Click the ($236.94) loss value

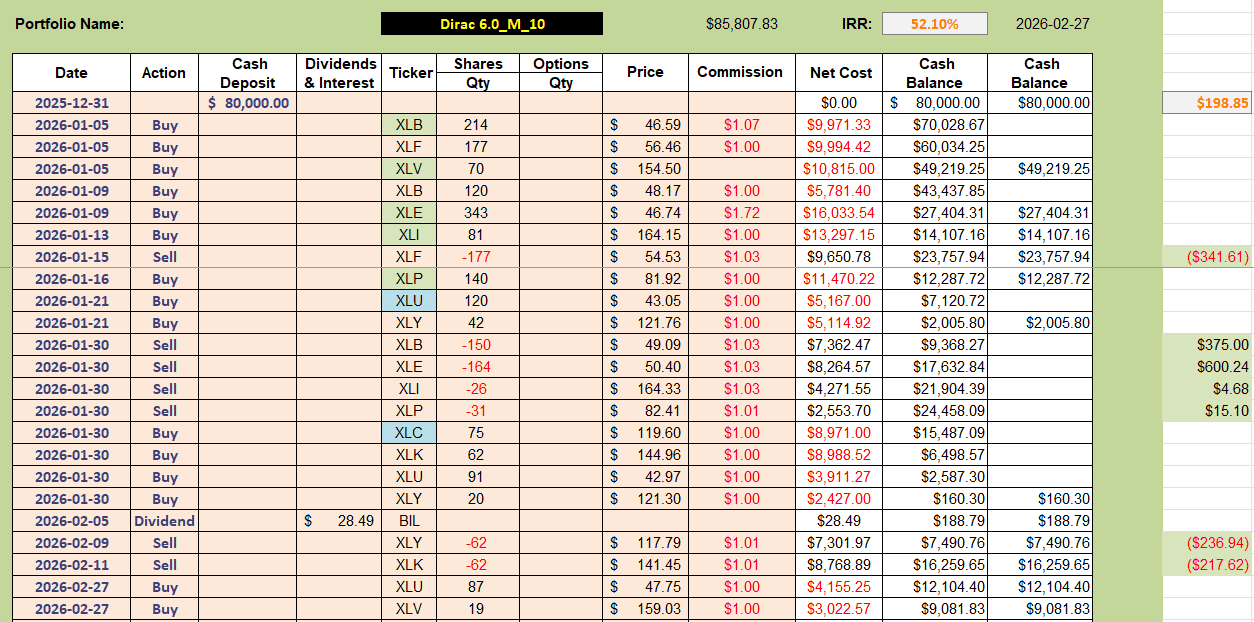[1207, 543]
